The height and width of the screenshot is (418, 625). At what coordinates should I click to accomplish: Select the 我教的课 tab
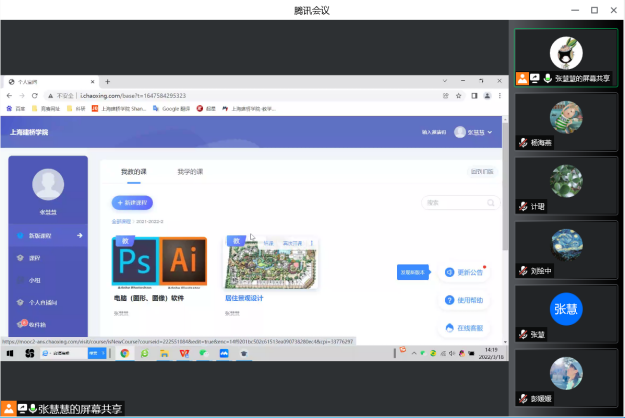[x=134, y=172]
